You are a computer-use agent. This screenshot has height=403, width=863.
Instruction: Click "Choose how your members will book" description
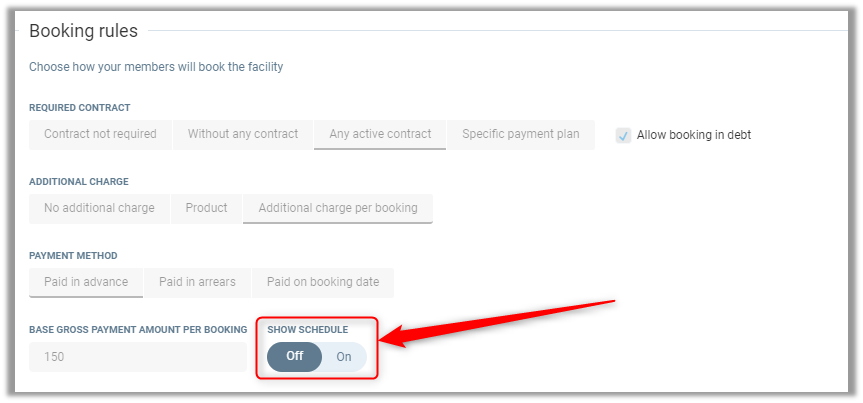[156, 67]
